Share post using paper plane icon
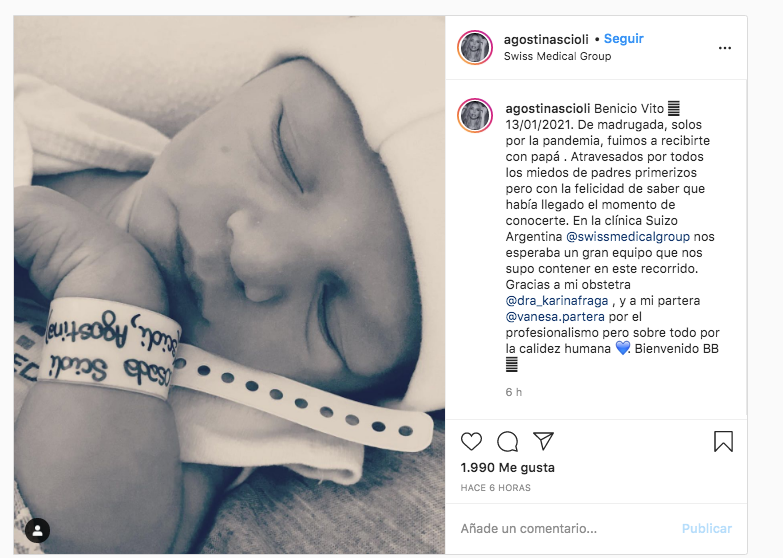Screen dimensions: 783x558 (x=543, y=441)
